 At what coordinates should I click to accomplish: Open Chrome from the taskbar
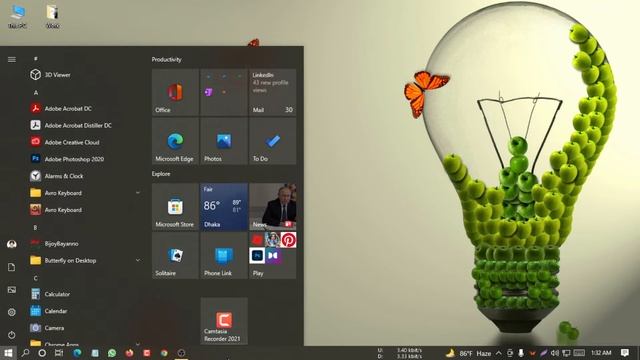164,353
